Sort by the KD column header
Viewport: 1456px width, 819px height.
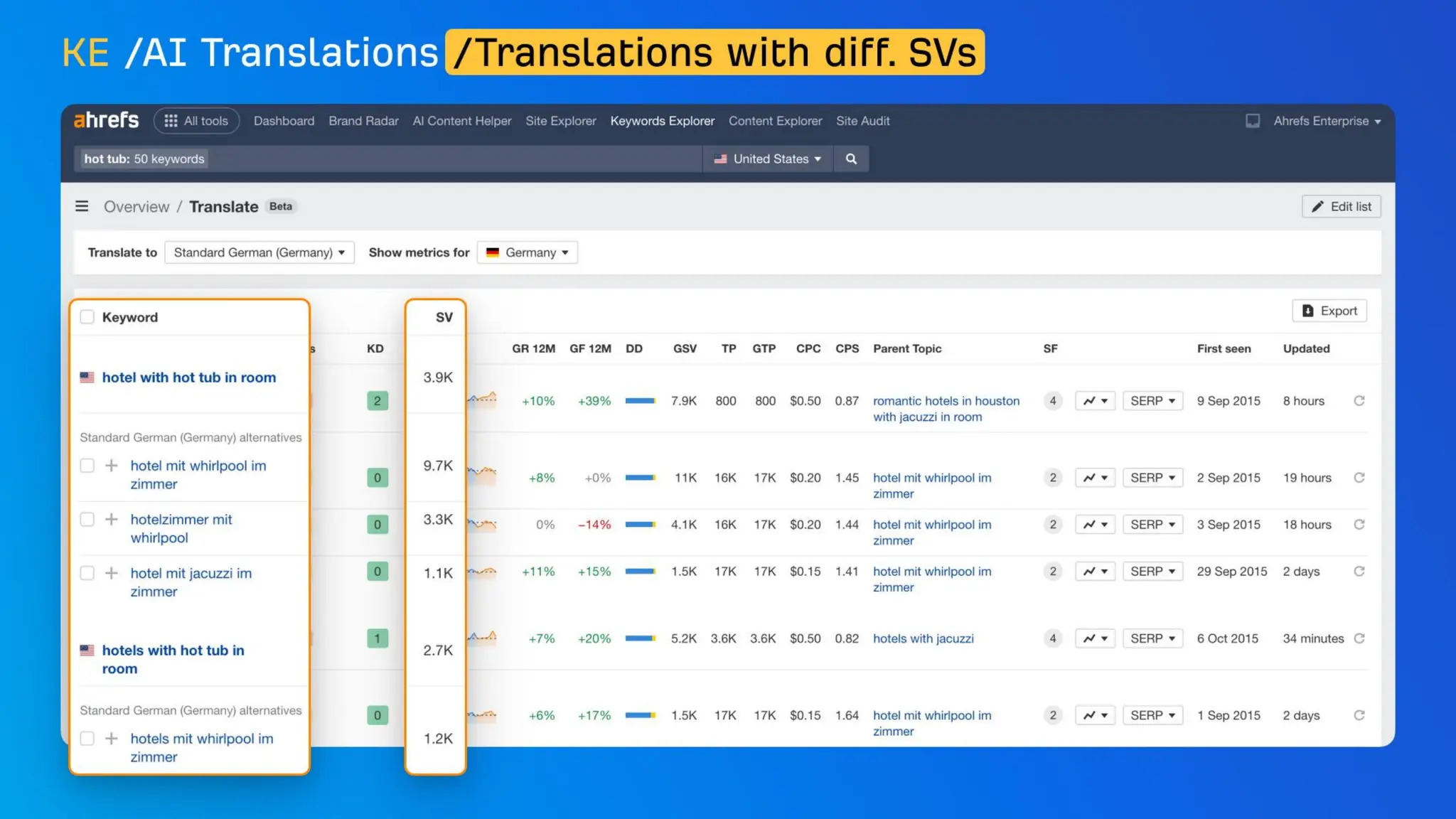click(x=375, y=348)
